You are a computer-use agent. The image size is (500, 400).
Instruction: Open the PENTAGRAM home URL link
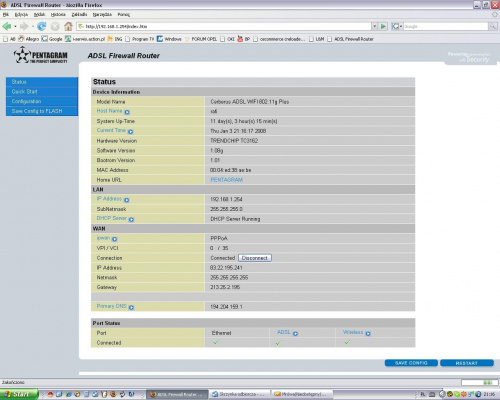point(227,180)
